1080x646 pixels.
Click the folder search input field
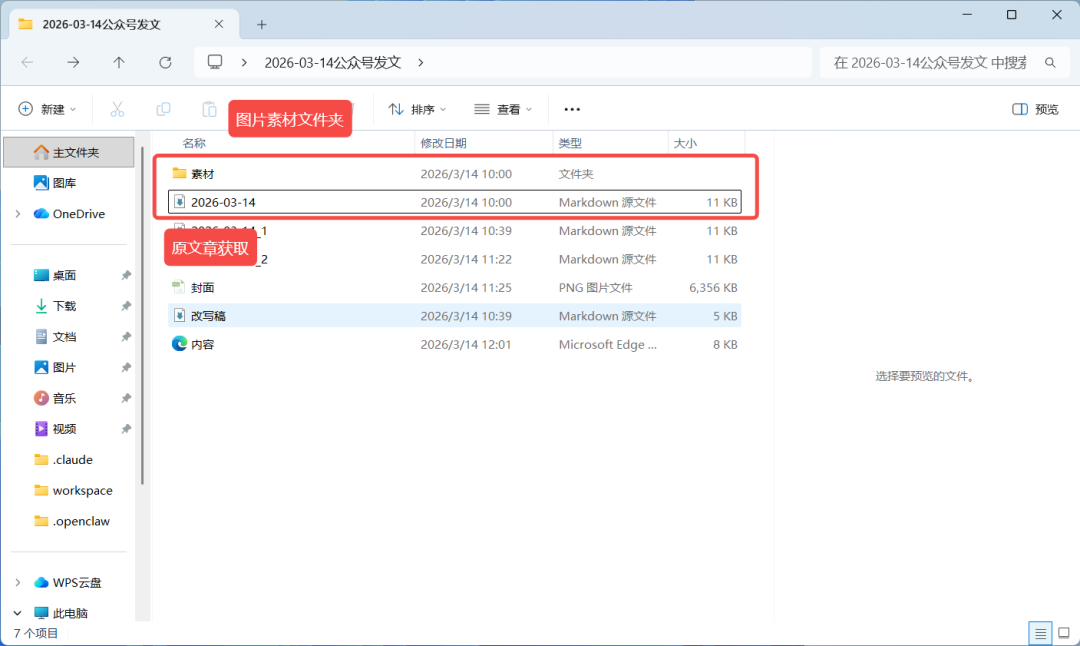[931, 63]
